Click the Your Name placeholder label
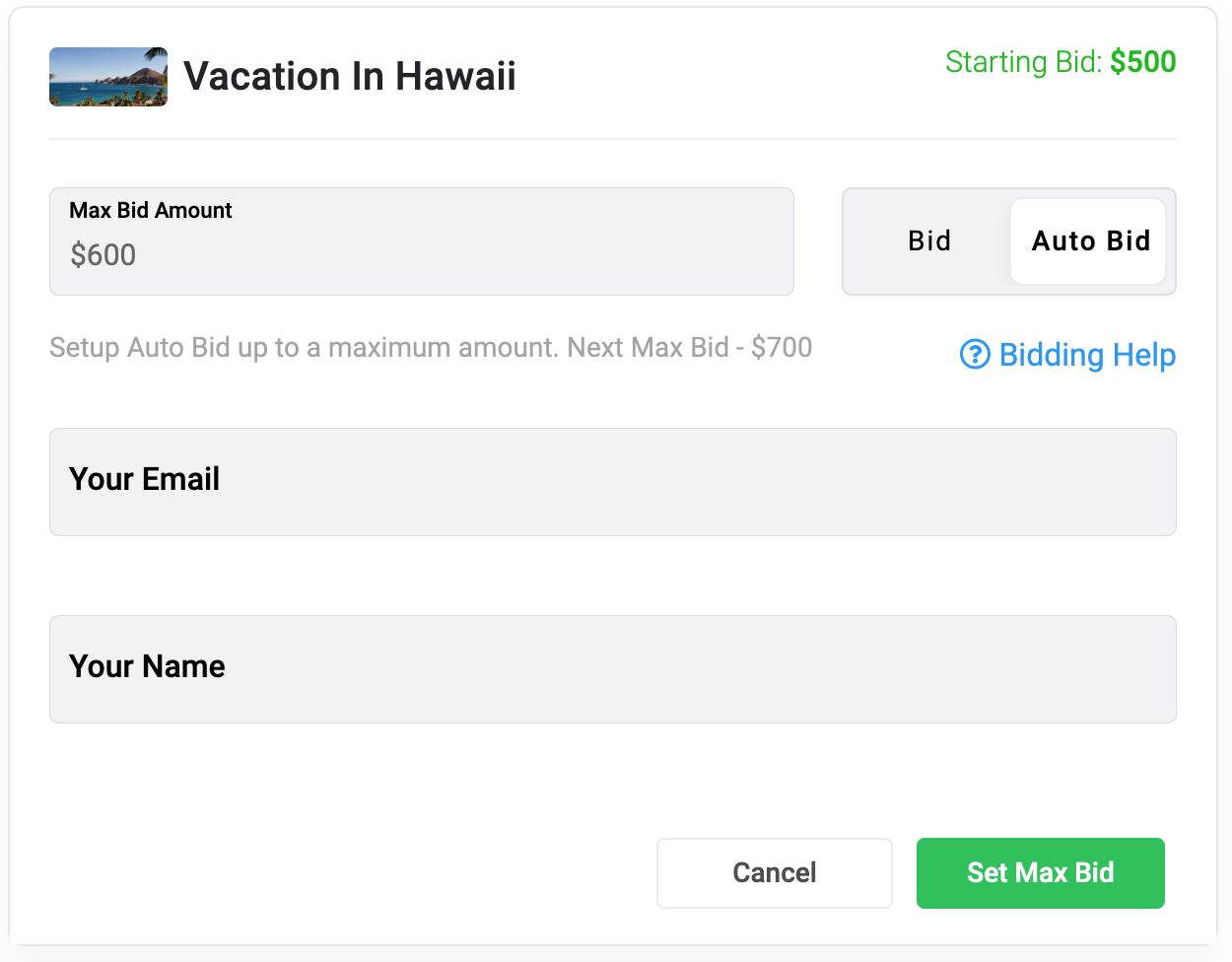The width and height of the screenshot is (1232, 962). point(148,666)
